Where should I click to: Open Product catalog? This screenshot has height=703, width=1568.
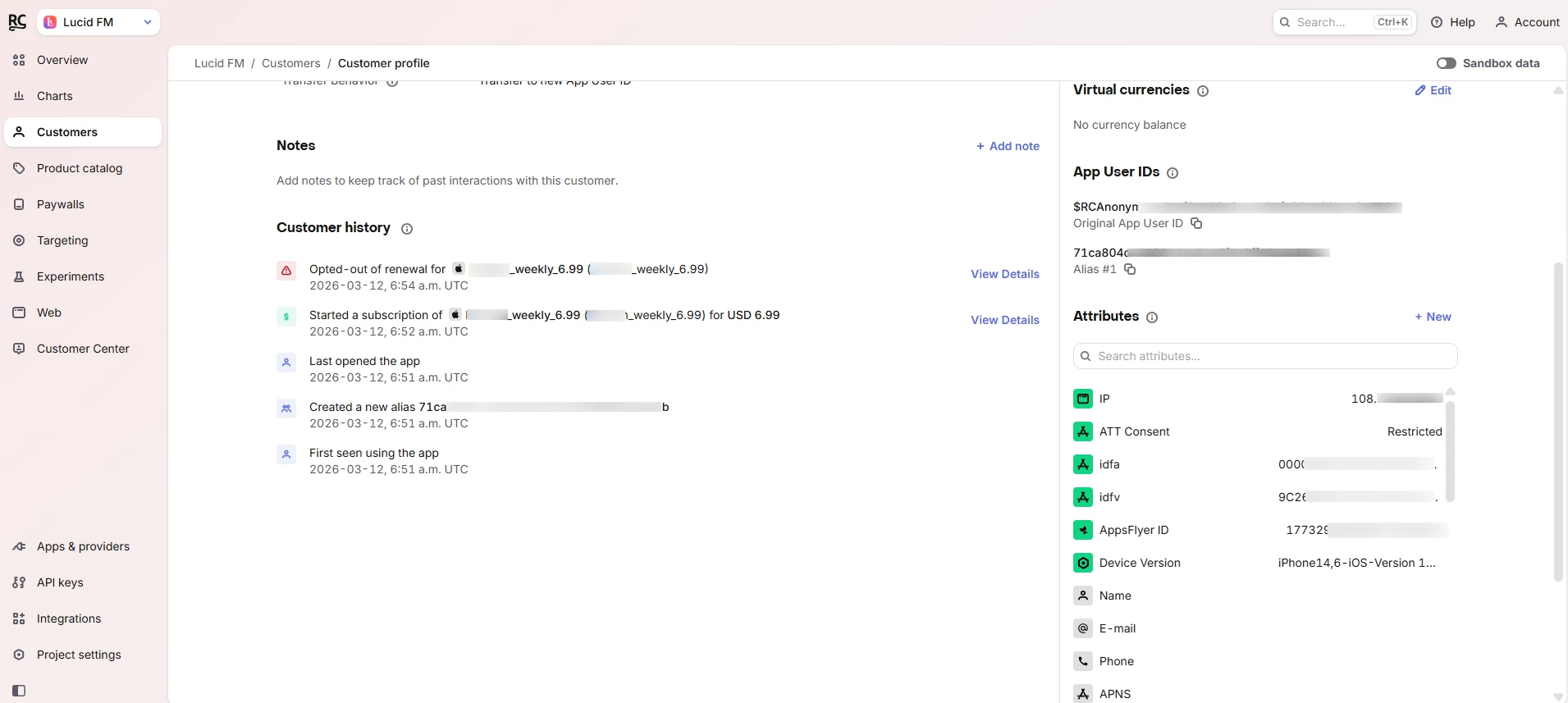[x=83, y=168]
